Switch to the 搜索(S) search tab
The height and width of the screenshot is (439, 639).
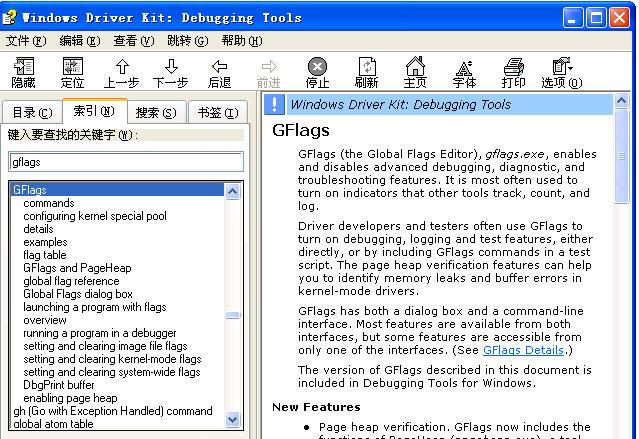point(156,112)
